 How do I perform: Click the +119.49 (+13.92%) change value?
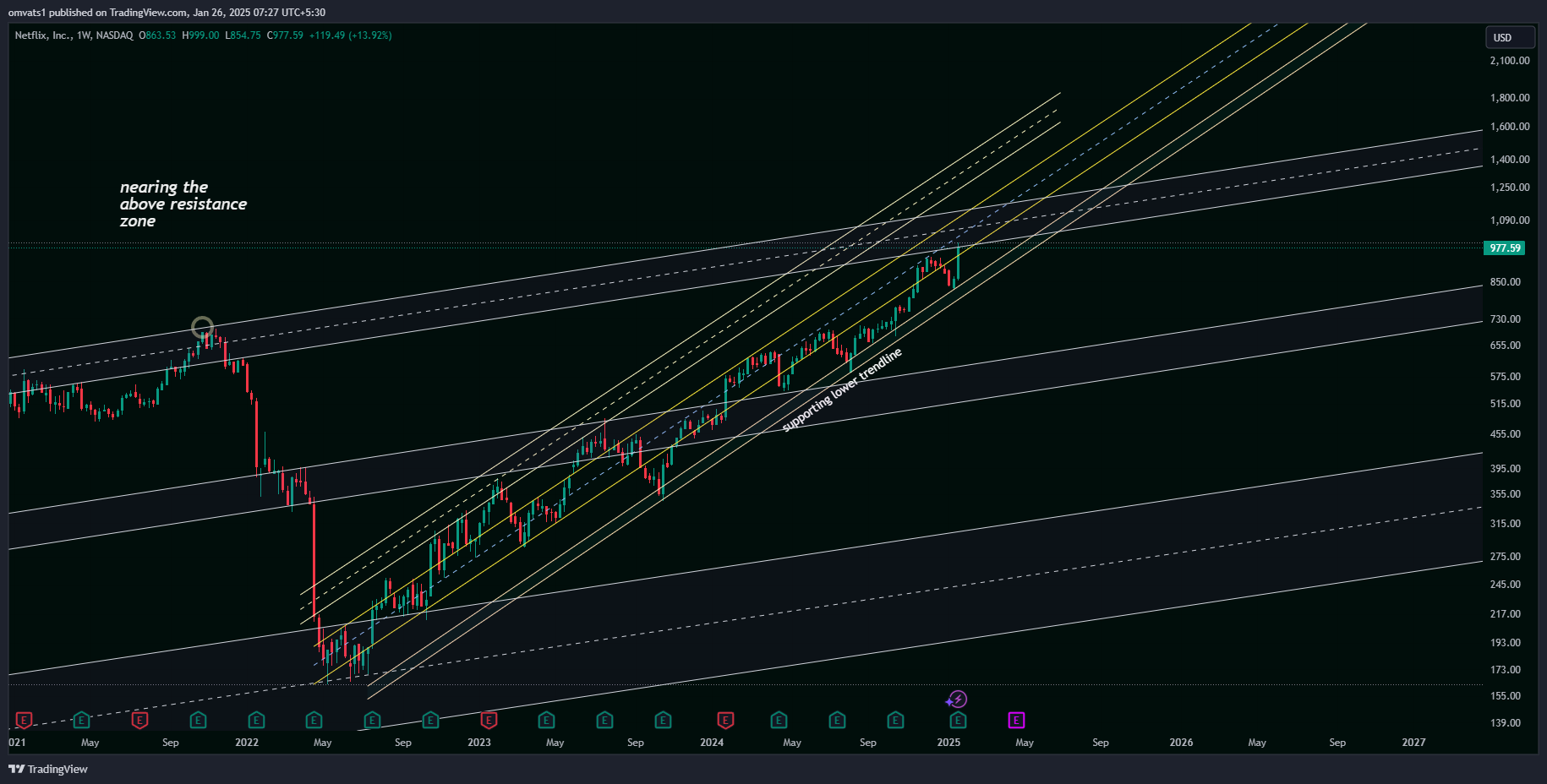(350, 35)
